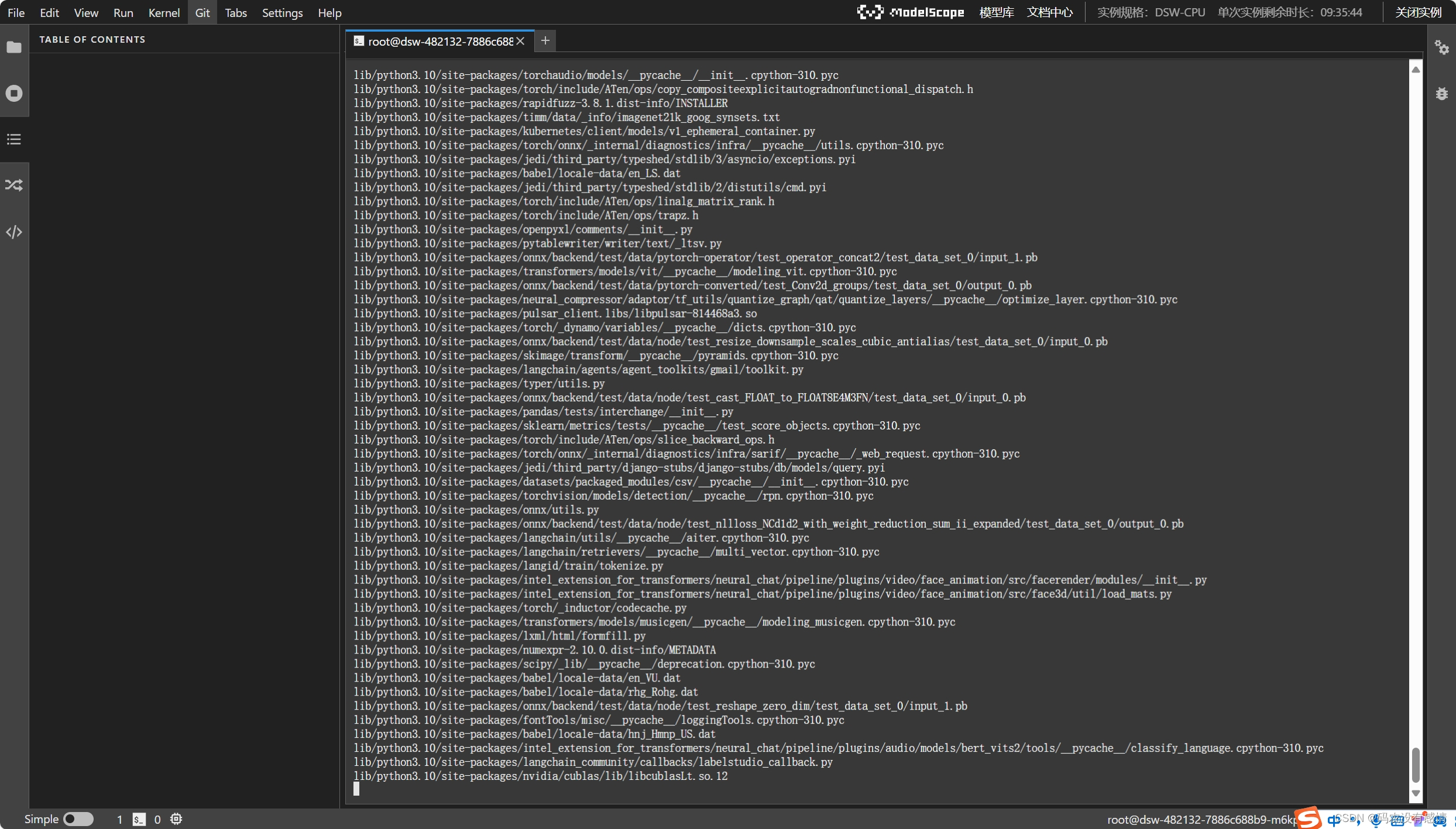Viewport: 1456px width, 829px height.
Task: Click the linalg_matrix_rank.h line
Action: pos(564,201)
